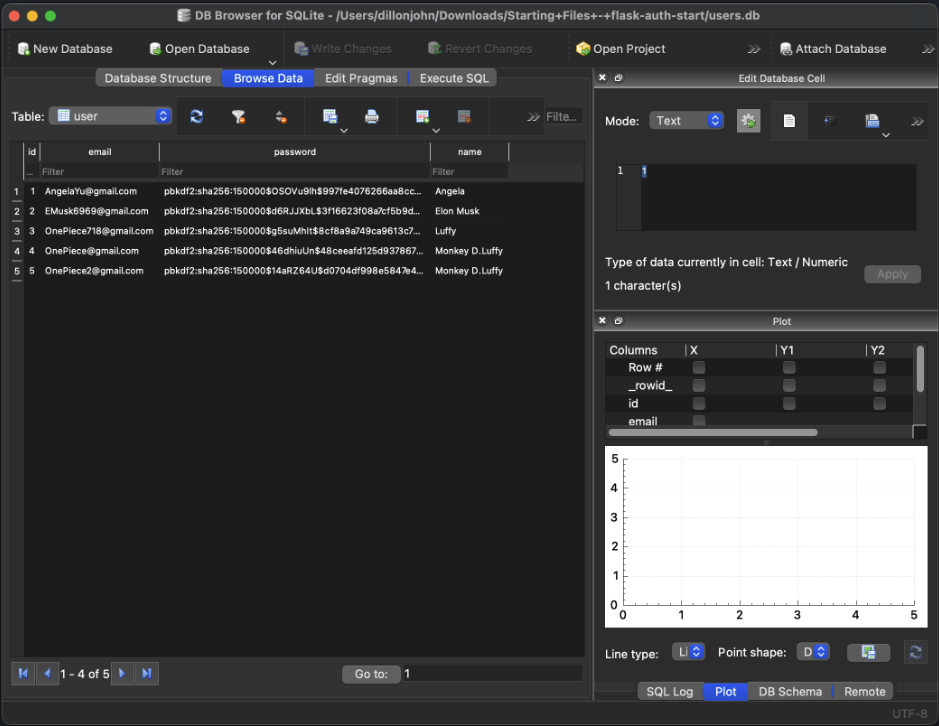Screen dimensions: 939x726
Task: Click the clear all filters funnel icon
Action: [x=239, y=117]
